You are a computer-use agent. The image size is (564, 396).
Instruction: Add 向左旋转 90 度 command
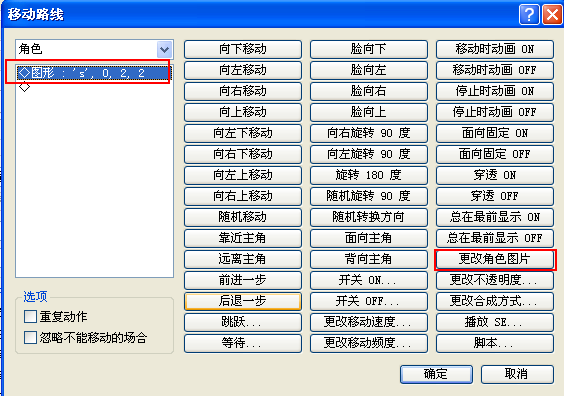coord(369,154)
